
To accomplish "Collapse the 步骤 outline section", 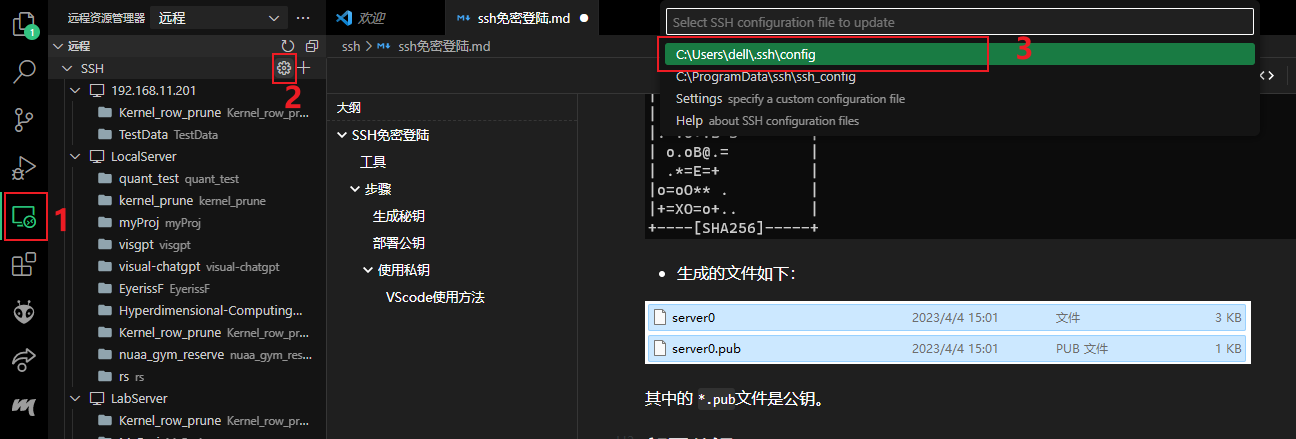I will [x=354, y=189].
